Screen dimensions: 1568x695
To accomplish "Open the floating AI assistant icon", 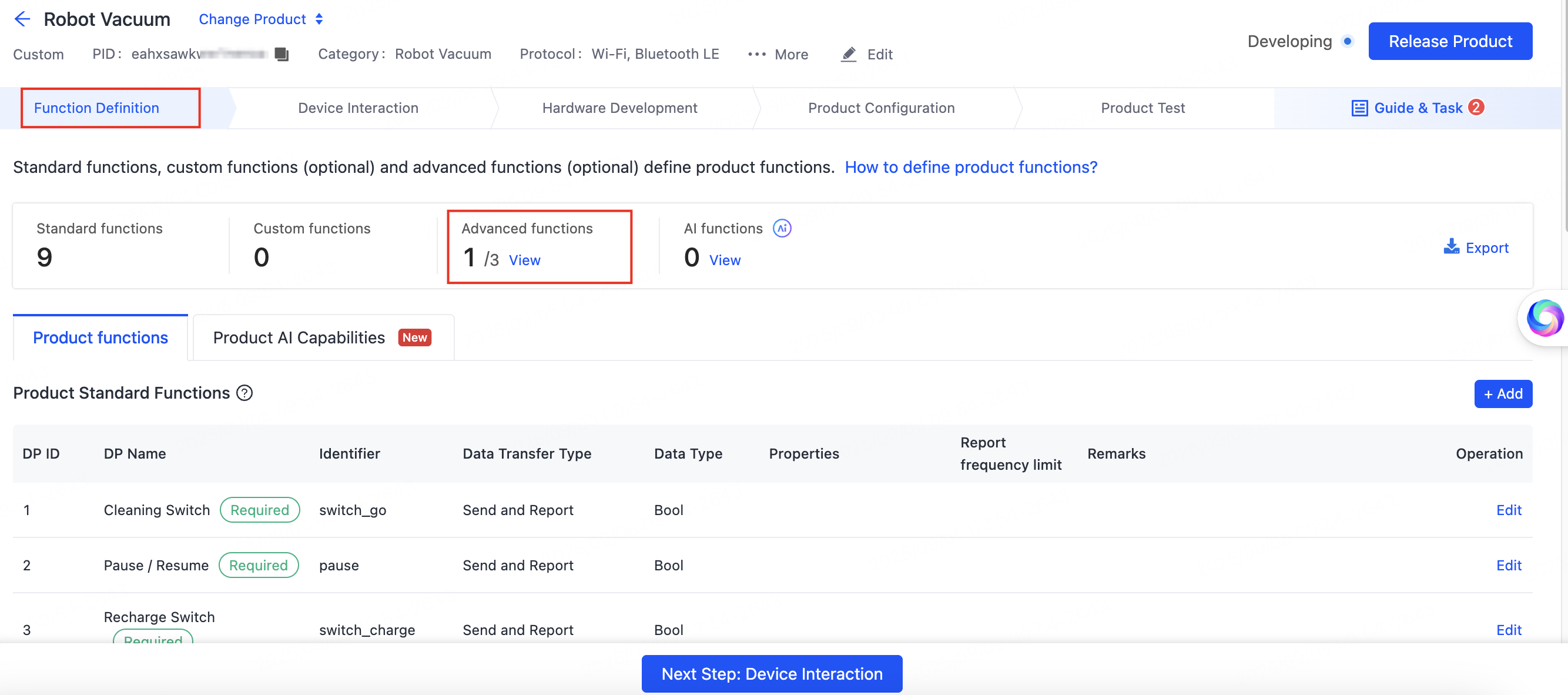I will point(1544,318).
